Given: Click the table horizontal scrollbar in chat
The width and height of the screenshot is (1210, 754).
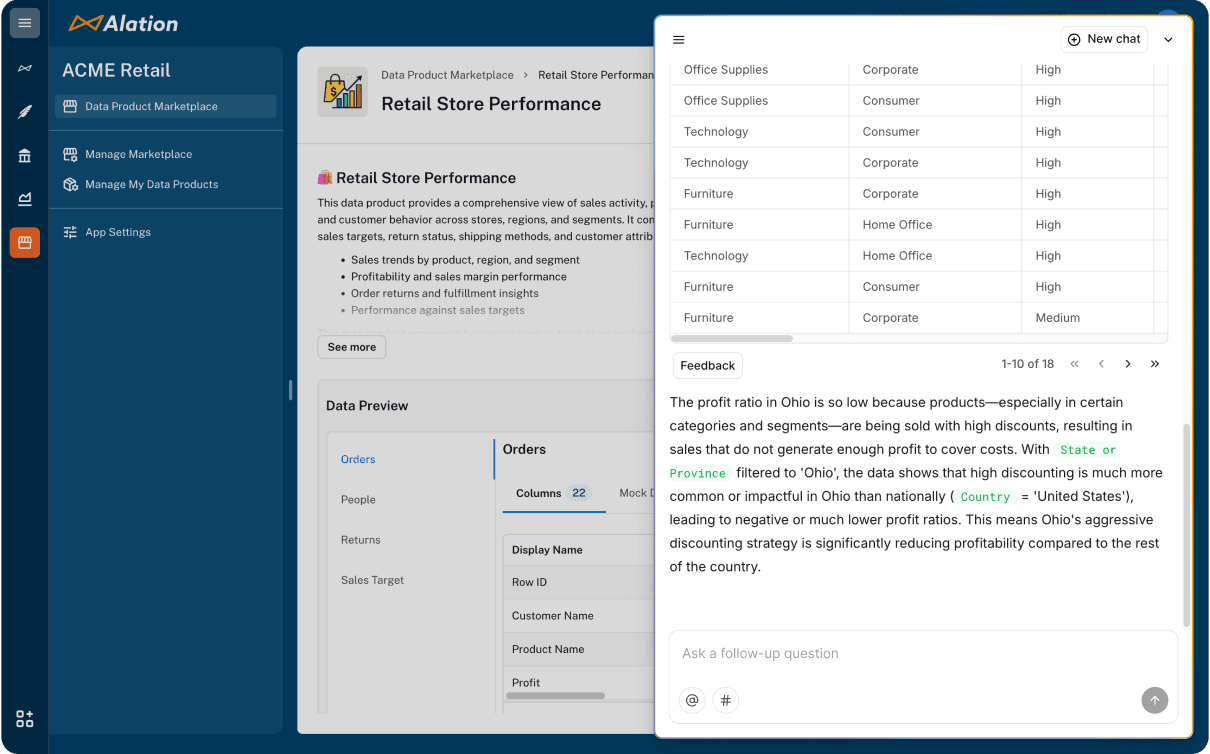Looking at the screenshot, I should coord(732,339).
